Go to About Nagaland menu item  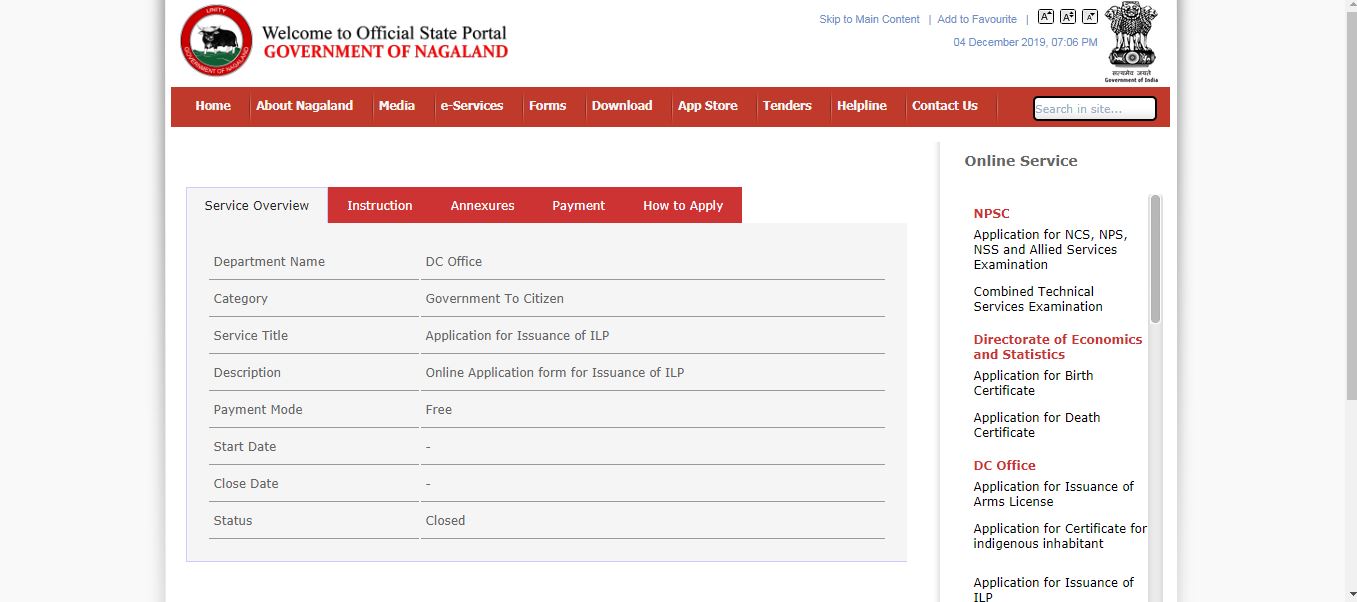304,106
